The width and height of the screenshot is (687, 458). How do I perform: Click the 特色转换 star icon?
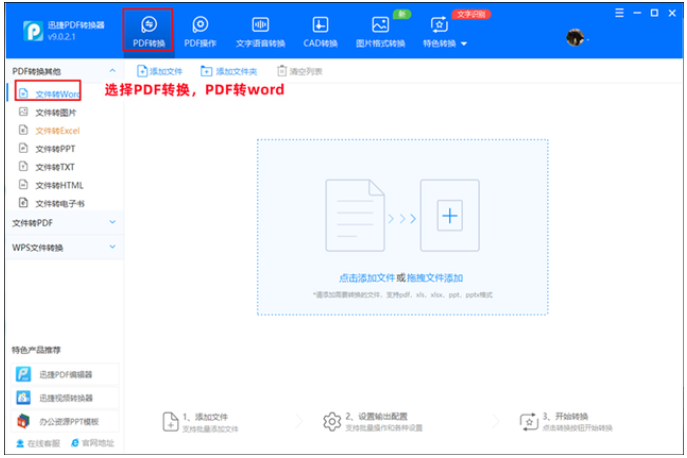point(439,25)
